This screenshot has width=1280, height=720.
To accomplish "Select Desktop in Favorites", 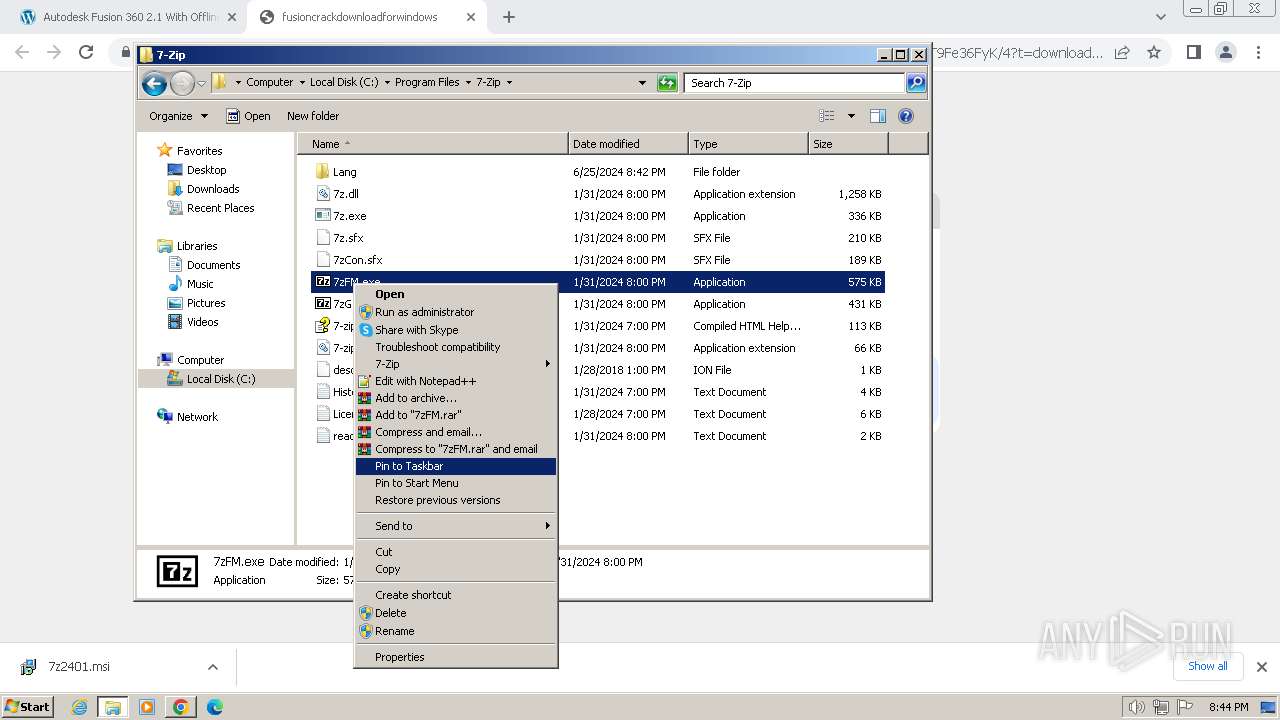I will click(206, 170).
